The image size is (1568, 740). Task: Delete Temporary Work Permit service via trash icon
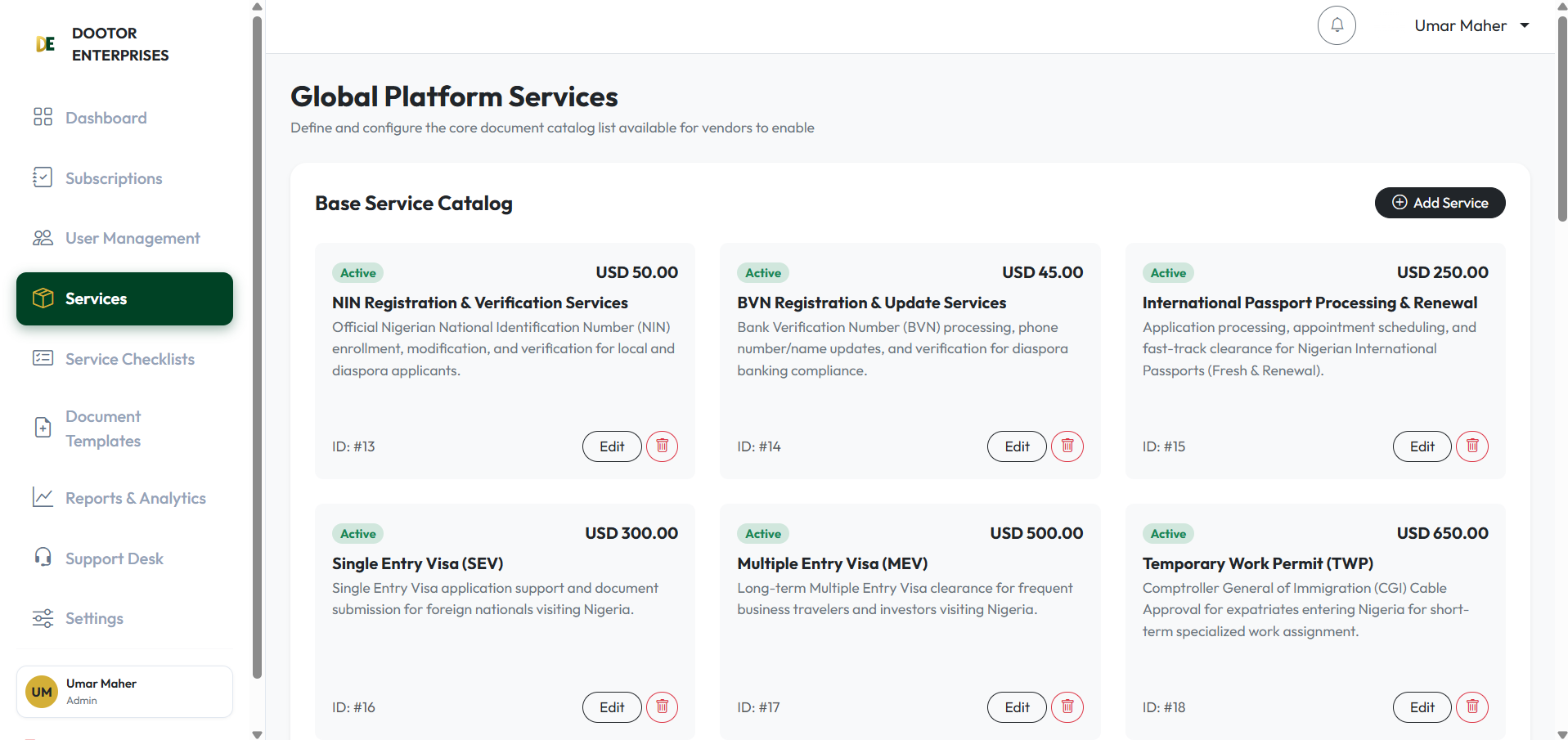click(1472, 707)
